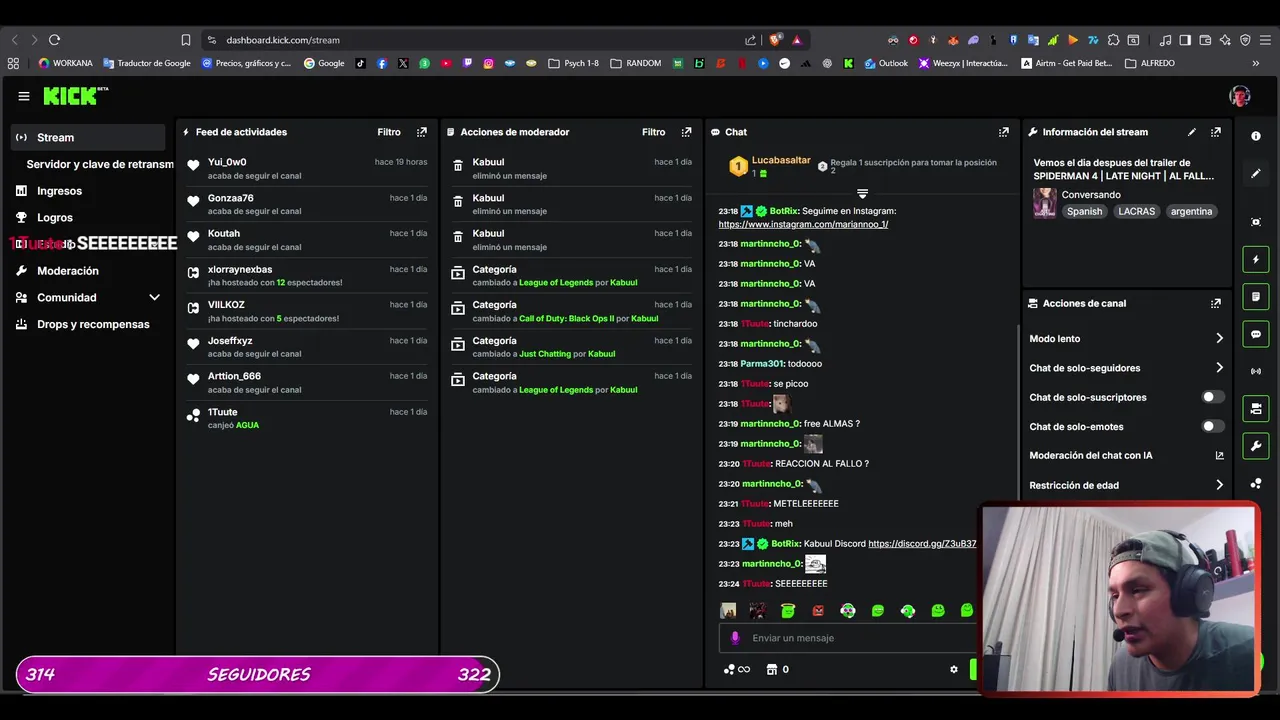Click the argentina tag
Screen dimensions: 1280x720
coord(1191,211)
